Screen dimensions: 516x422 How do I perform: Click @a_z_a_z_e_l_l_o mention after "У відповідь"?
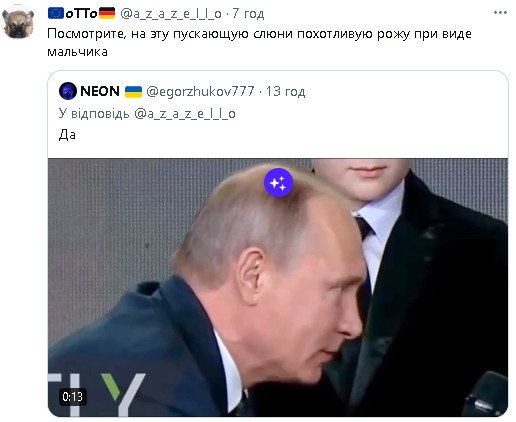click(x=185, y=114)
